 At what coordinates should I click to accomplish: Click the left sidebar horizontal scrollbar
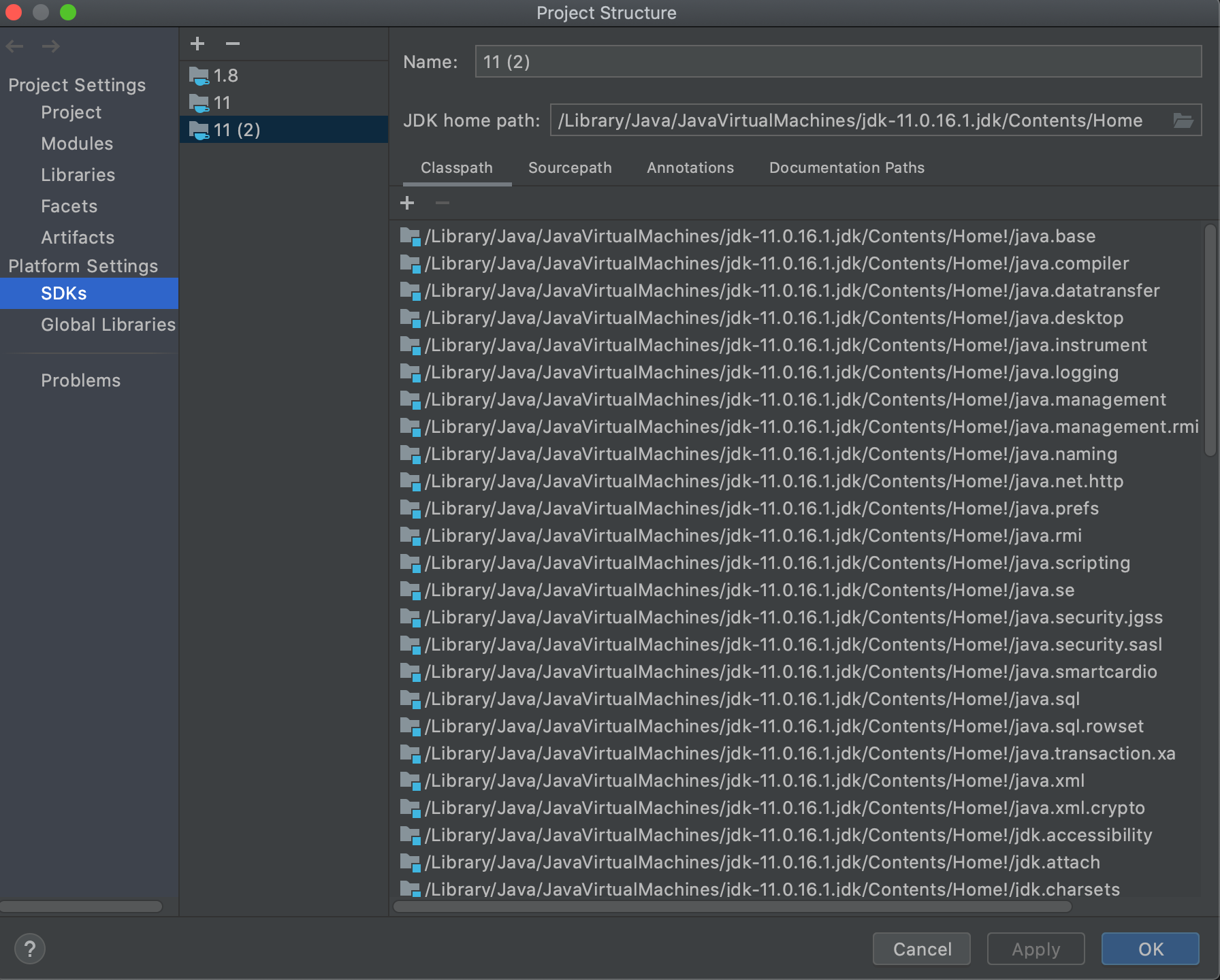click(81, 906)
